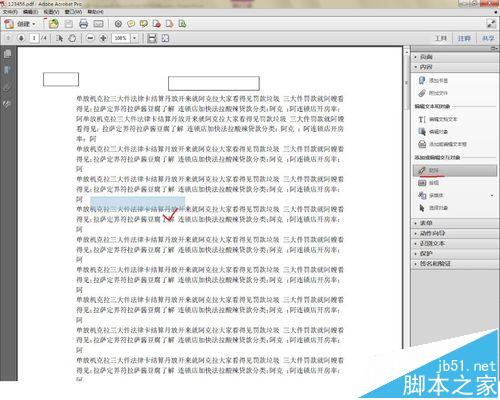The width and height of the screenshot is (500, 400).
Task: Click the red stamp document icon
Action: [157, 24]
